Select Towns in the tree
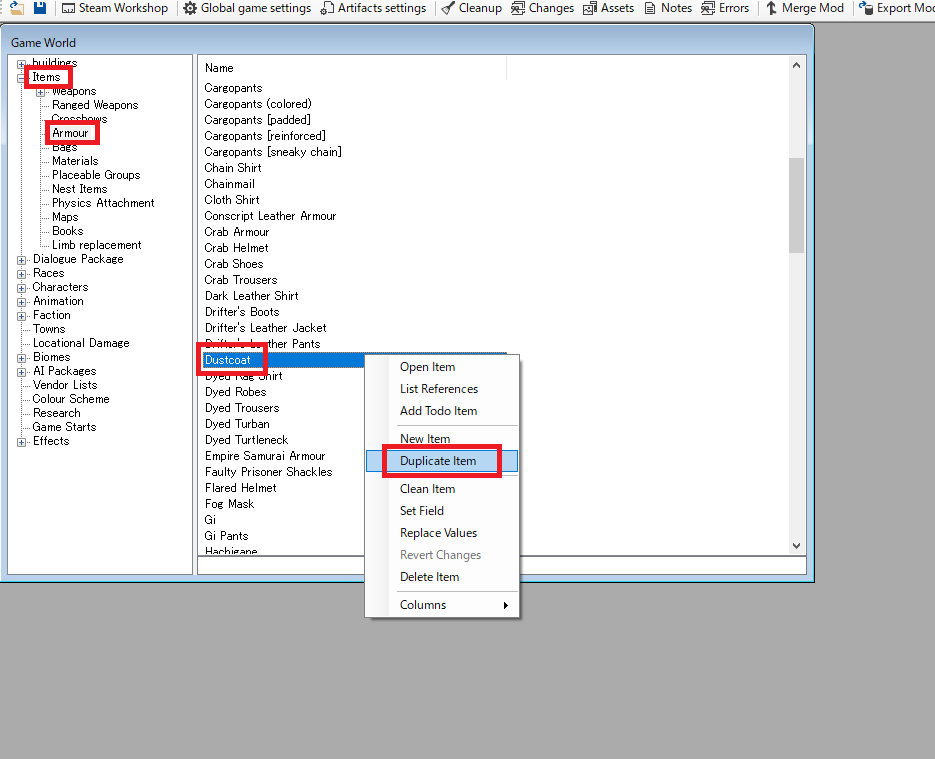Image resolution: width=935 pixels, height=759 pixels. coord(49,329)
